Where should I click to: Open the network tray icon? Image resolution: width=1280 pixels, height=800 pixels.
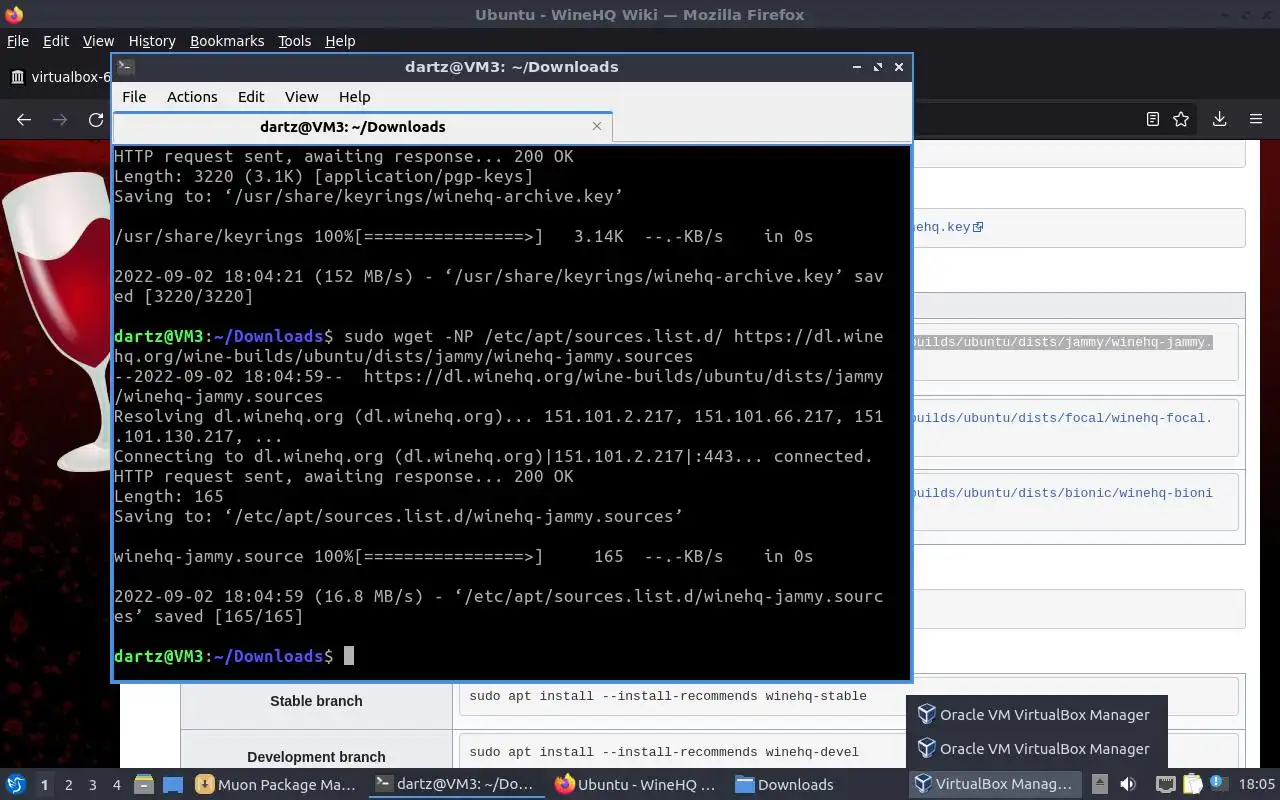tap(1166, 784)
